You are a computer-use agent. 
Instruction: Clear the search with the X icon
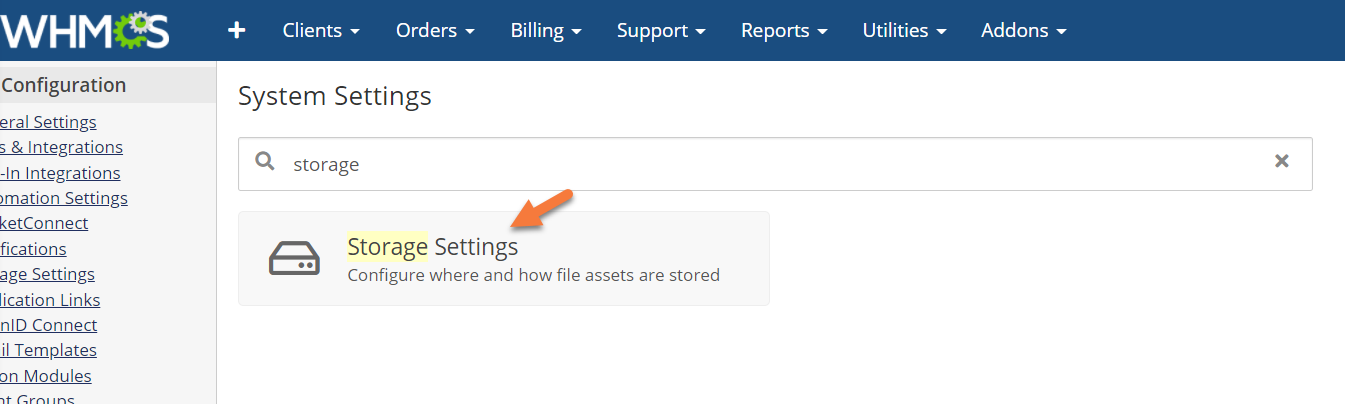[1281, 162]
